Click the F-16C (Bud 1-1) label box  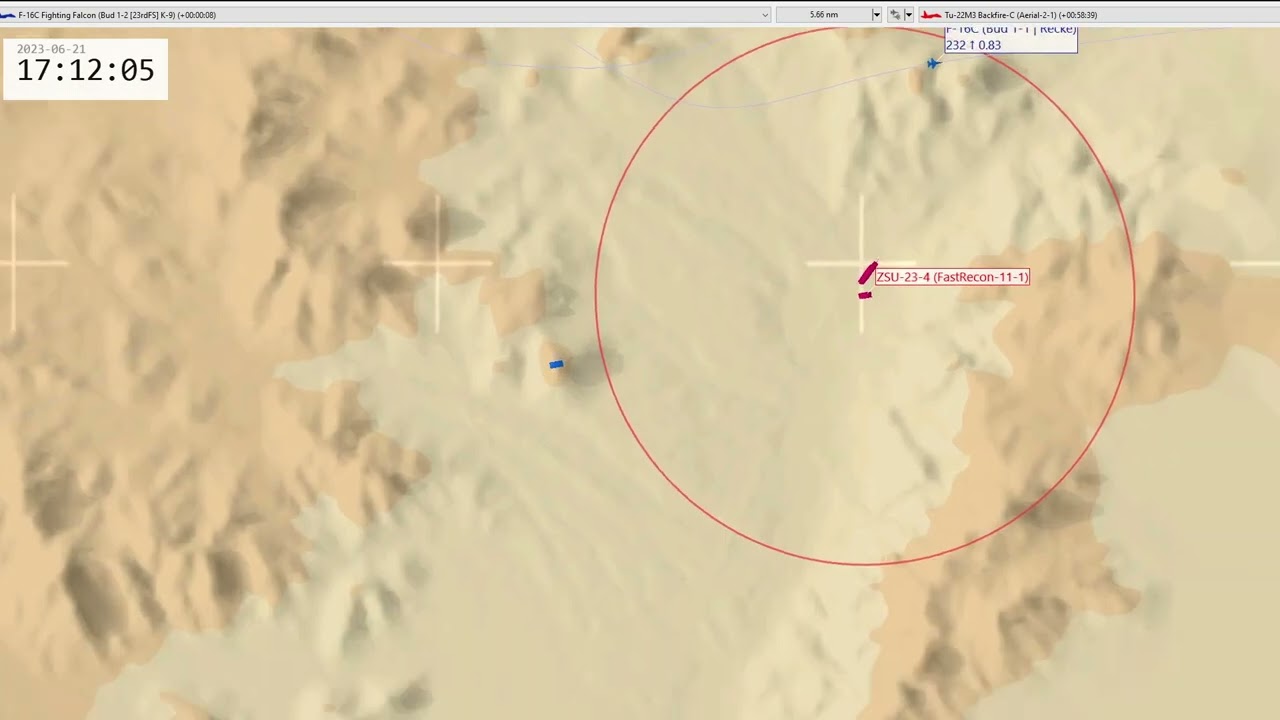coord(1011,38)
